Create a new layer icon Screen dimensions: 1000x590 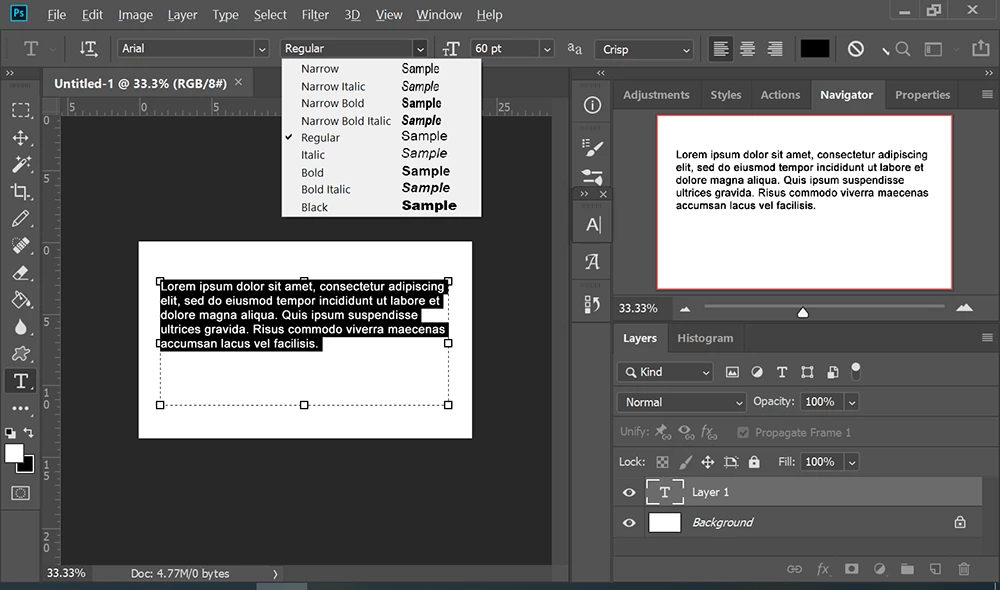pos(935,568)
